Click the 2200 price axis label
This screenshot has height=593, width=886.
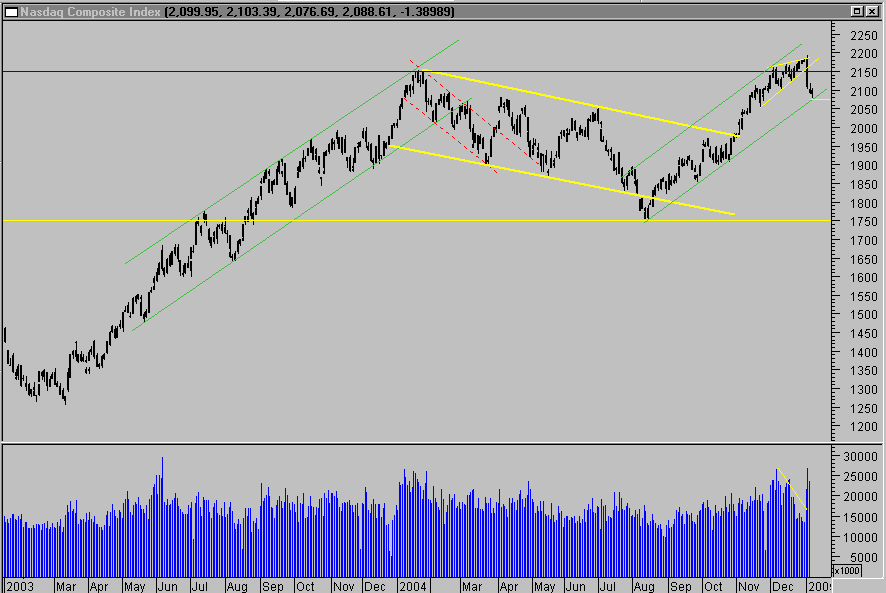click(x=863, y=54)
